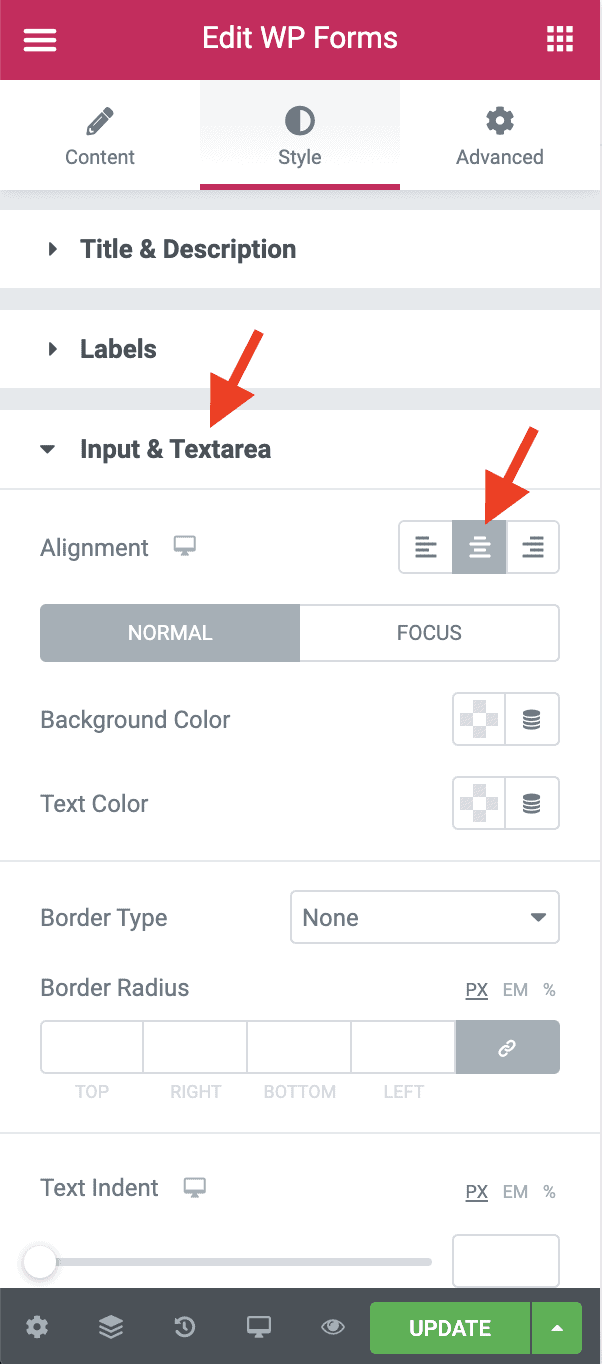The width and height of the screenshot is (602, 1364).
Task: Switch to the Advanced tab
Action: tap(500, 138)
